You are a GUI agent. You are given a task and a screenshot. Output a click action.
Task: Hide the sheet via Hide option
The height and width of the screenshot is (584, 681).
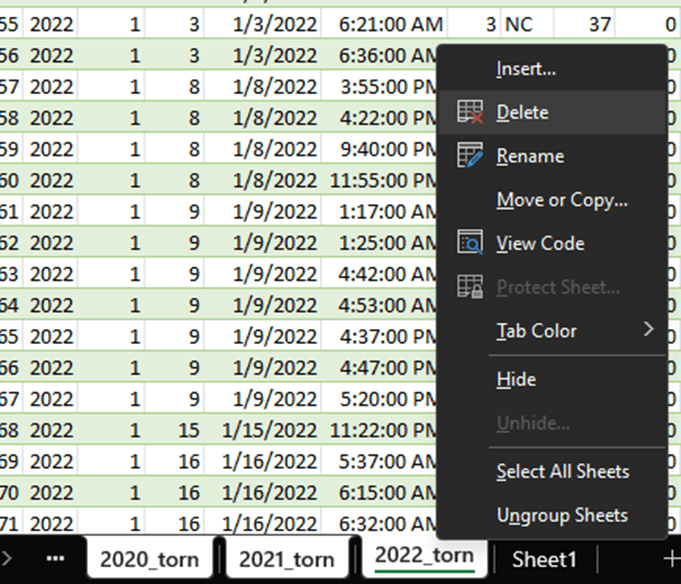(516, 380)
